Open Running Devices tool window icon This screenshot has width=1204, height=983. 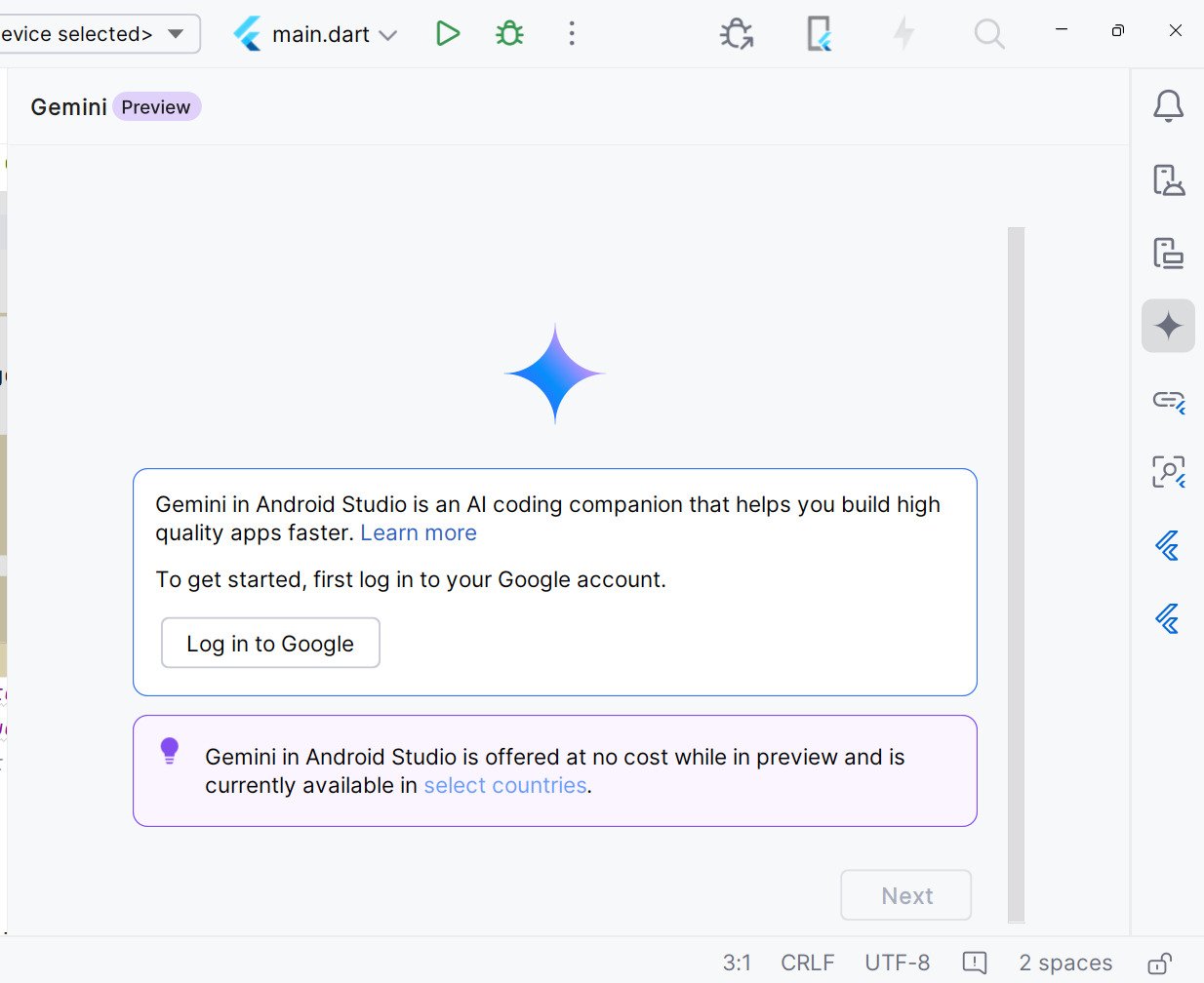pos(1168,254)
